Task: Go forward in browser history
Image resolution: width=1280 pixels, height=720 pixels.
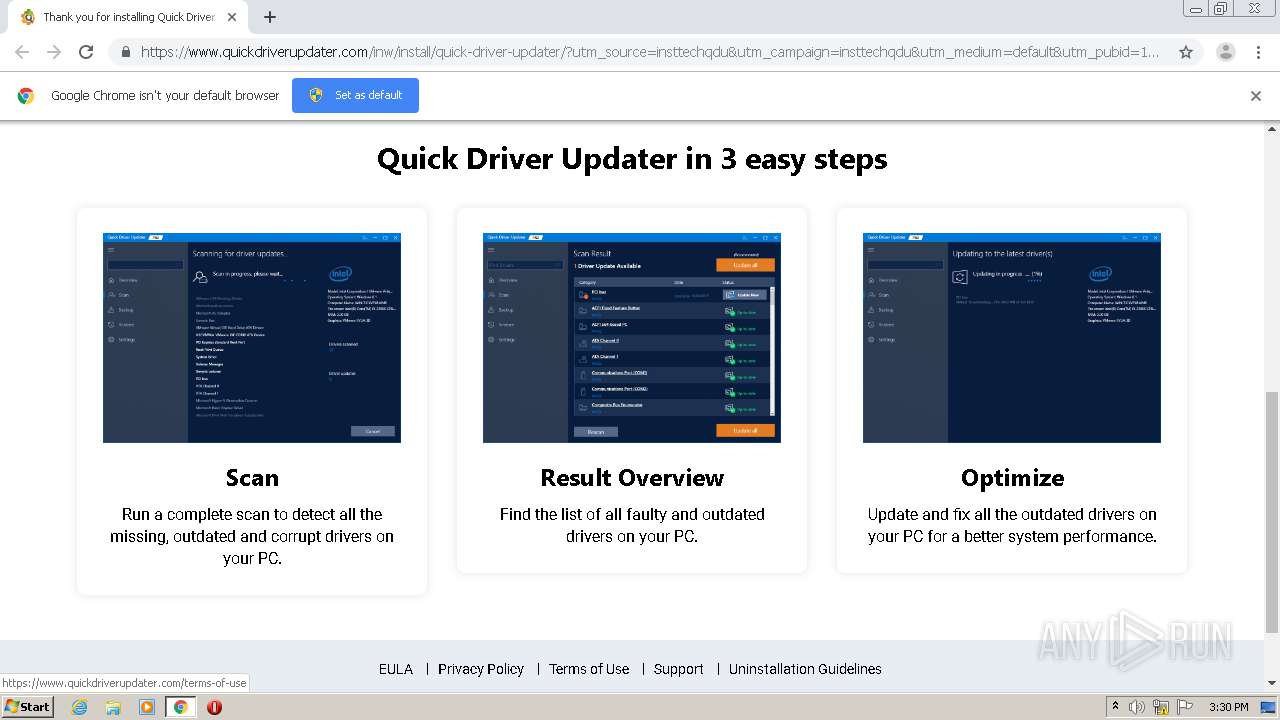Action: 54,52
